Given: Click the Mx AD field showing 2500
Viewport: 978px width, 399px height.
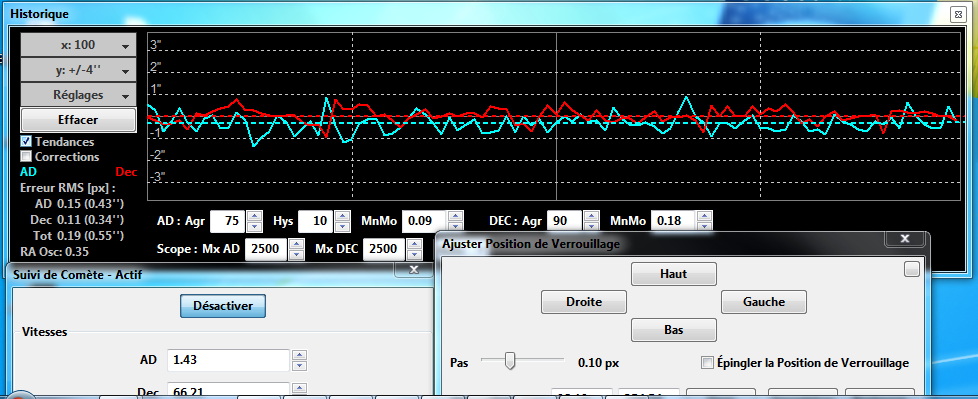Looking at the screenshot, I should pos(266,249).
